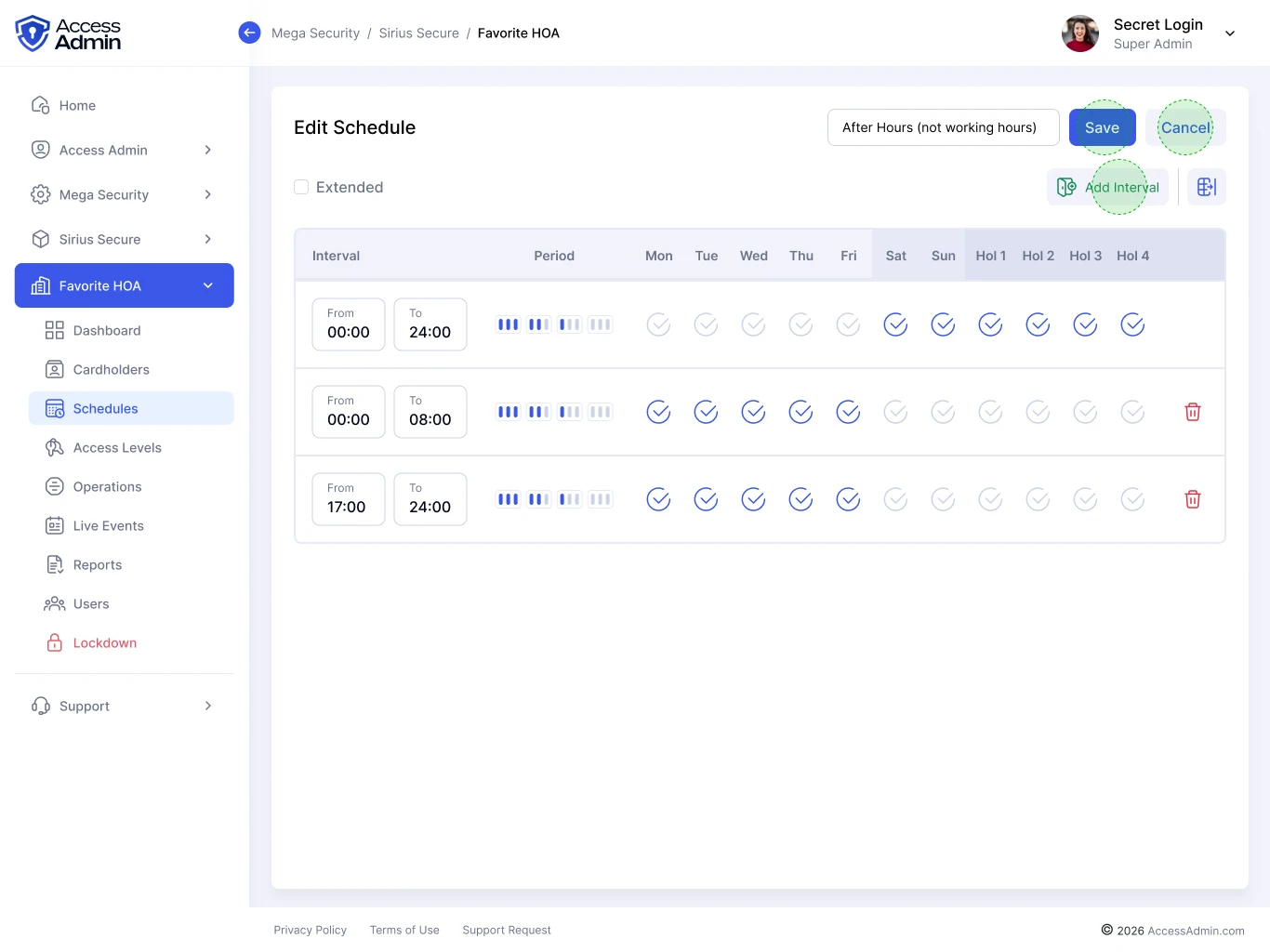Select Schedules in the sidebar
The width and height of the screenshot is (1270, 952).
(x=131, y=408)
